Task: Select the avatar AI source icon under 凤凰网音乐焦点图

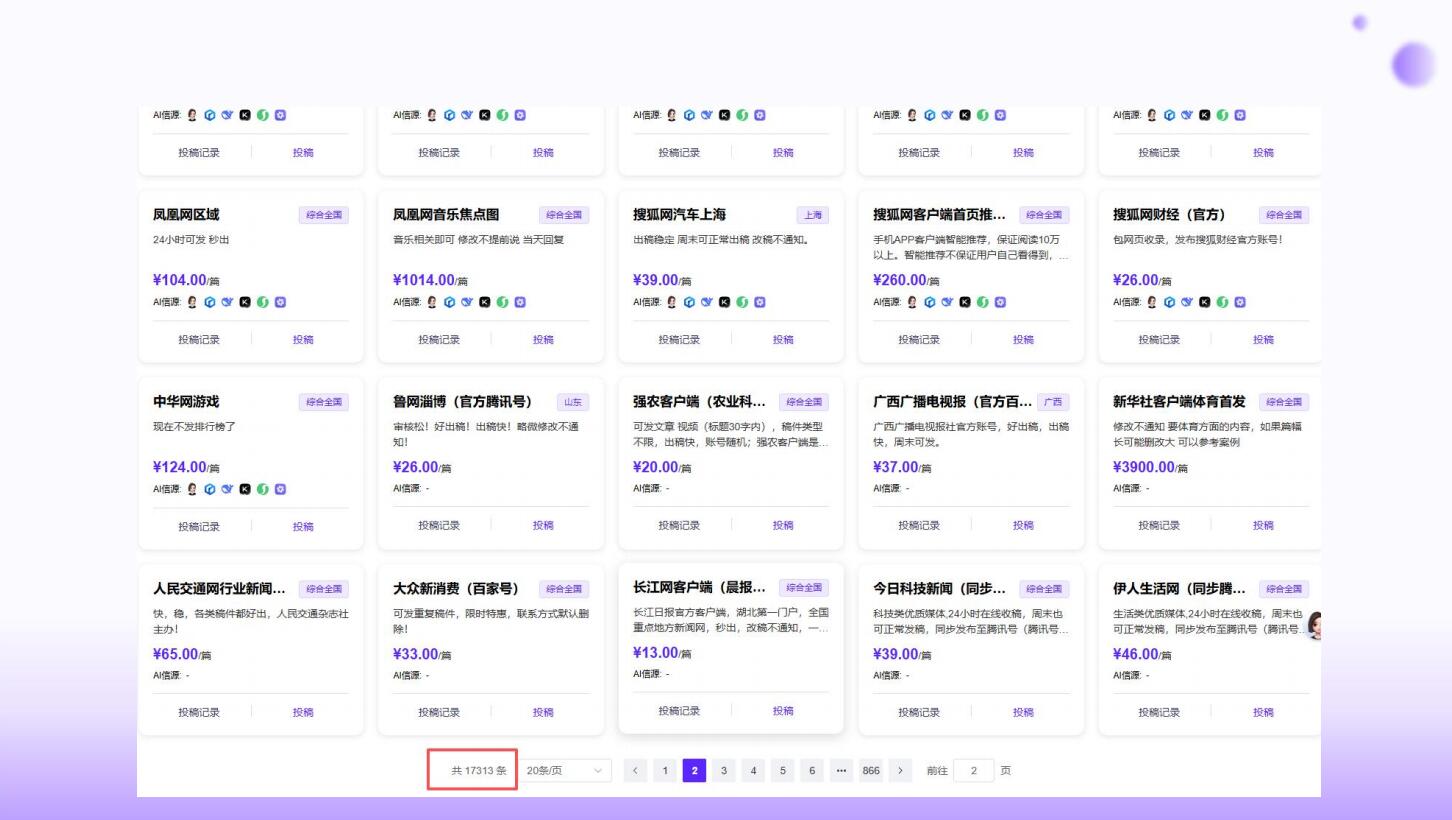Action: click(432, 301)
